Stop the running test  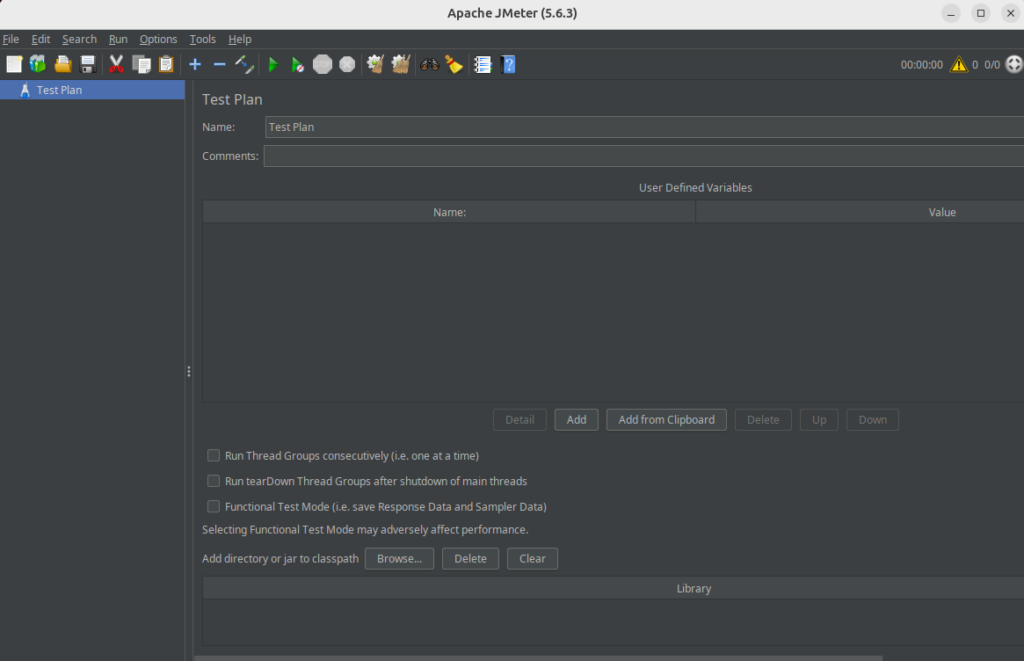322,64
